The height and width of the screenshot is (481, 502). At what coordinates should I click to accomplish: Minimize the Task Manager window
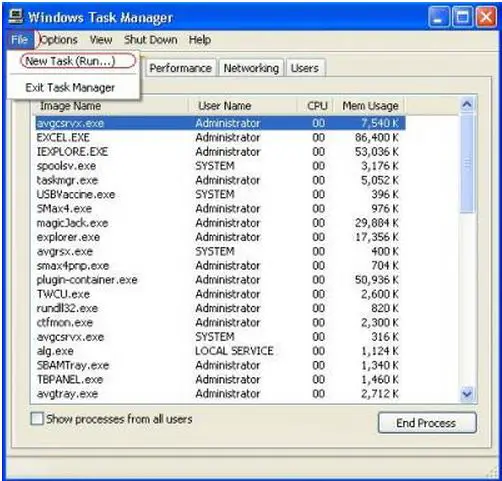click(x=438, y=16)
